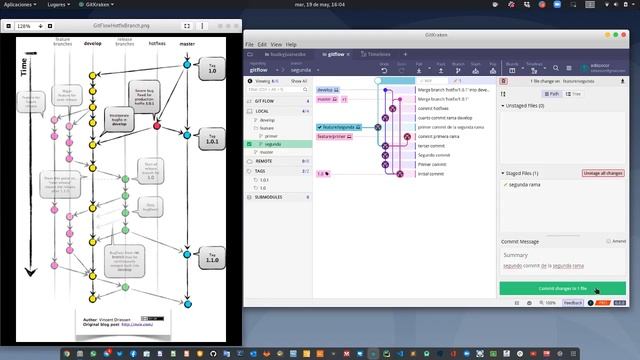Viewport: 640px width, 360px height.
Task: Open the Edit menu in GitKraken
Action: tap(262, 44)
